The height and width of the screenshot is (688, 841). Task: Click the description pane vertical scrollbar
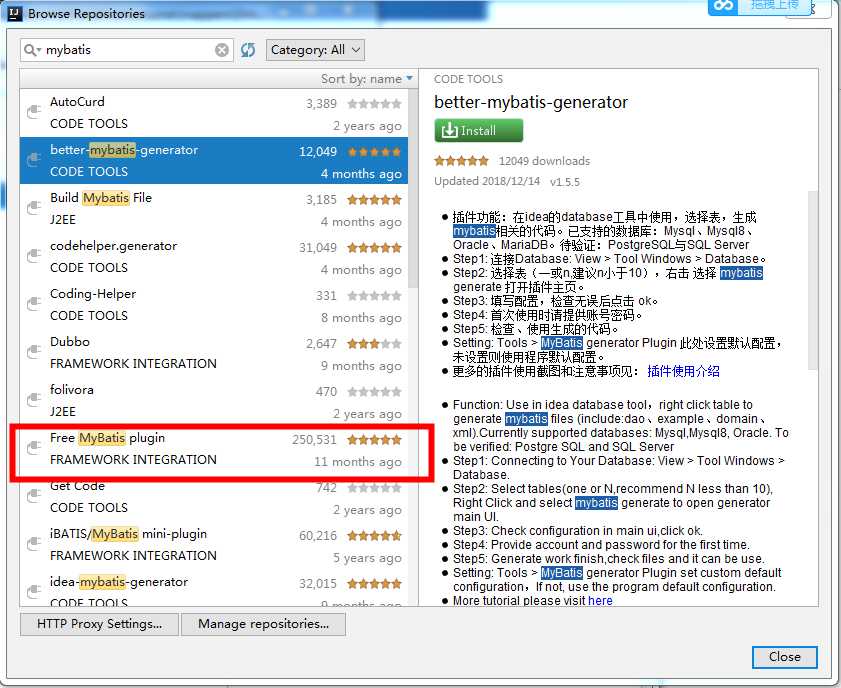click(813, 280)
